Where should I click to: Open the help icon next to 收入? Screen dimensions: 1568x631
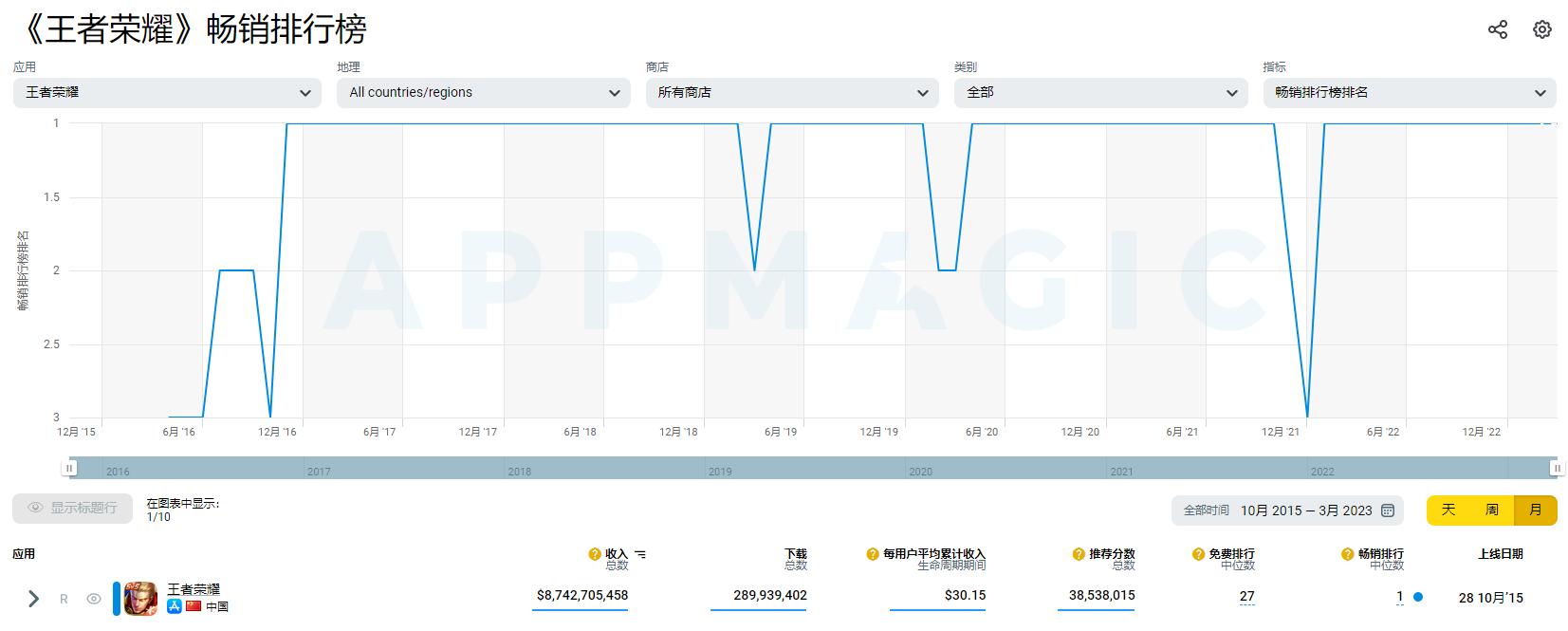pyautogui.click(x=595, y=554)
